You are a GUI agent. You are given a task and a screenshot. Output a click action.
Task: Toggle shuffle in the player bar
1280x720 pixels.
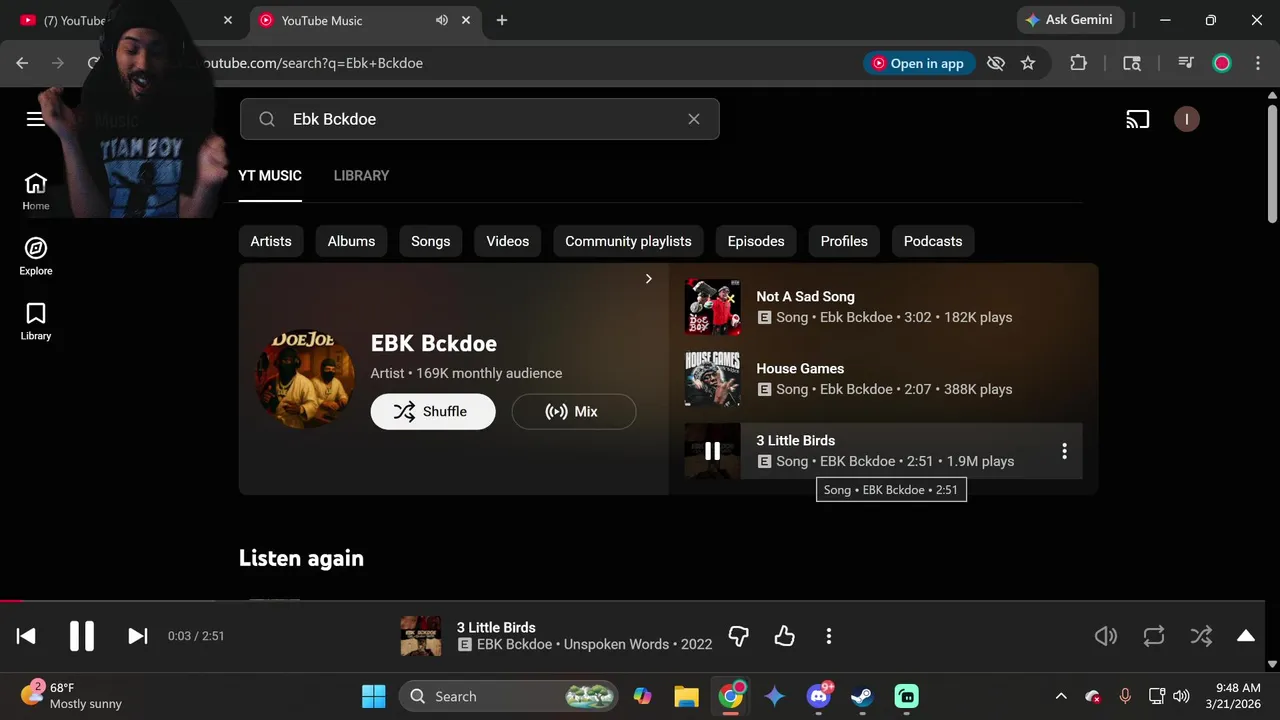pos(1201,636)
